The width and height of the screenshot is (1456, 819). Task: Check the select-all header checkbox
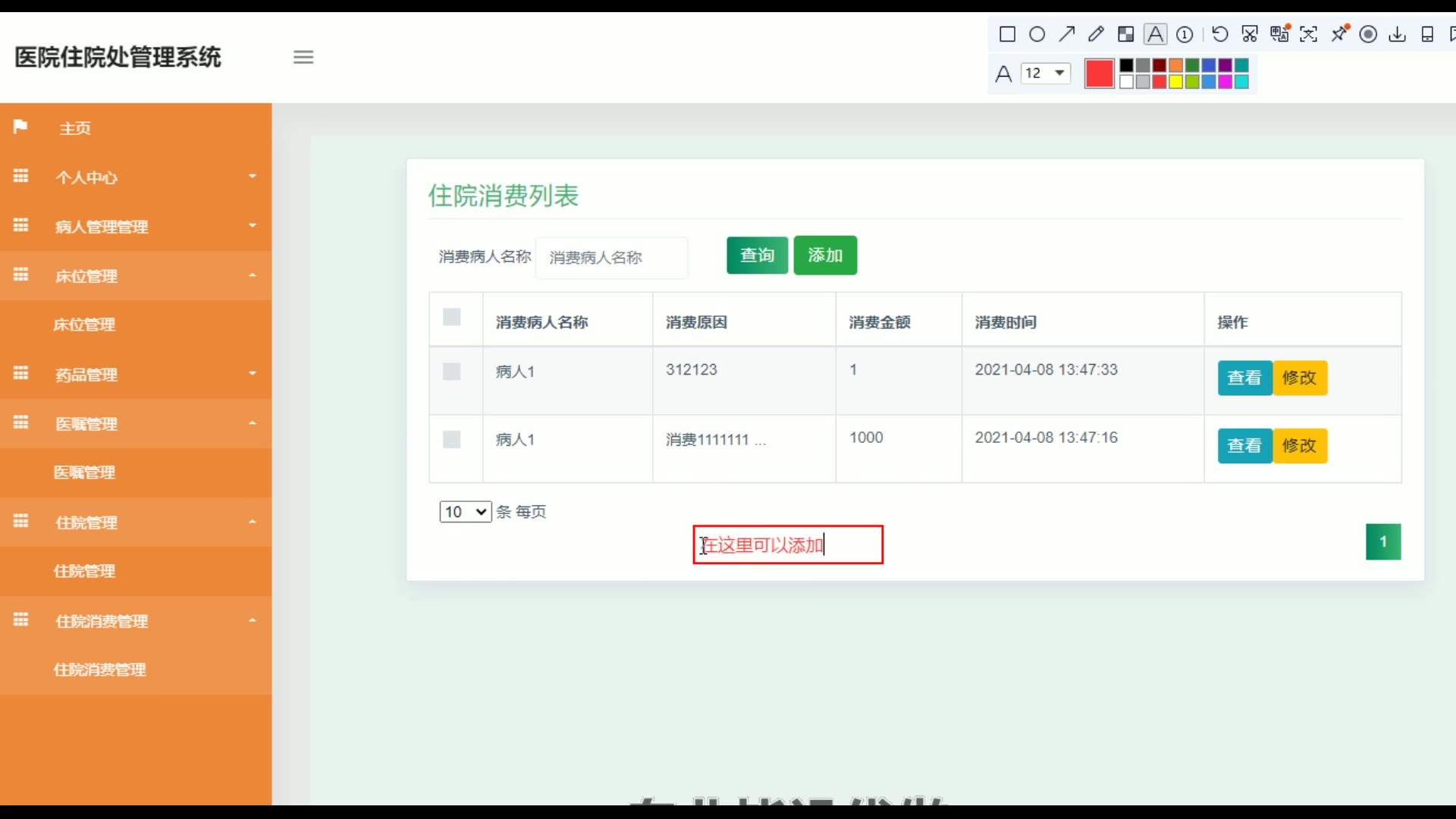451,317
